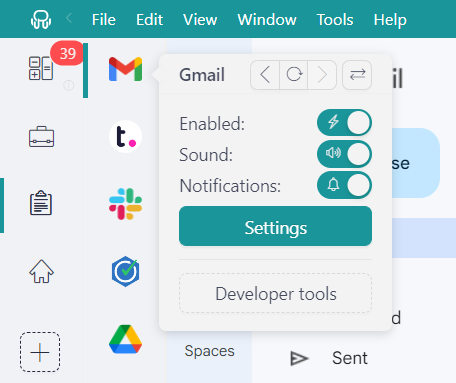Open the blue hexagon checkmark tasks service
The image size is (456, 383).
coord(125,271)
